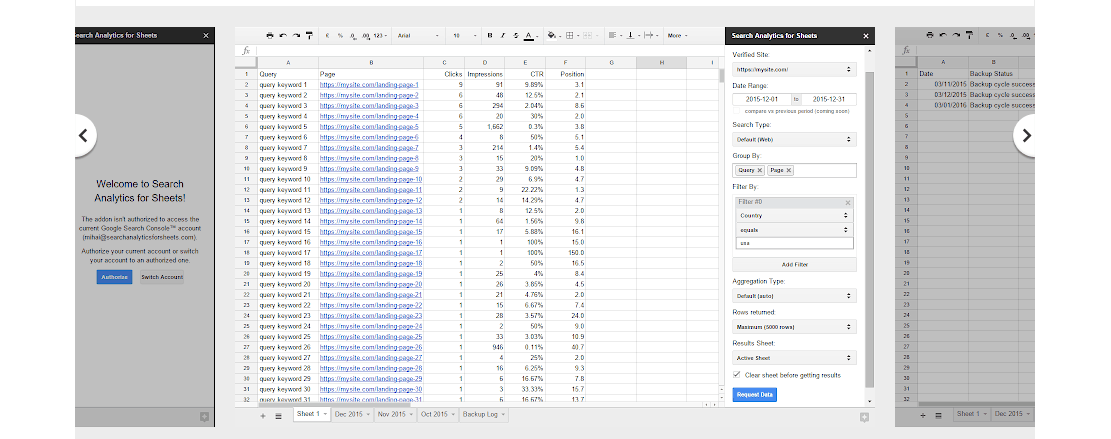Image resolution: width=1111 pixels, height=439 pixels.
Task: Click the start date field 2015-12-01
Action: tap(761, 99)
